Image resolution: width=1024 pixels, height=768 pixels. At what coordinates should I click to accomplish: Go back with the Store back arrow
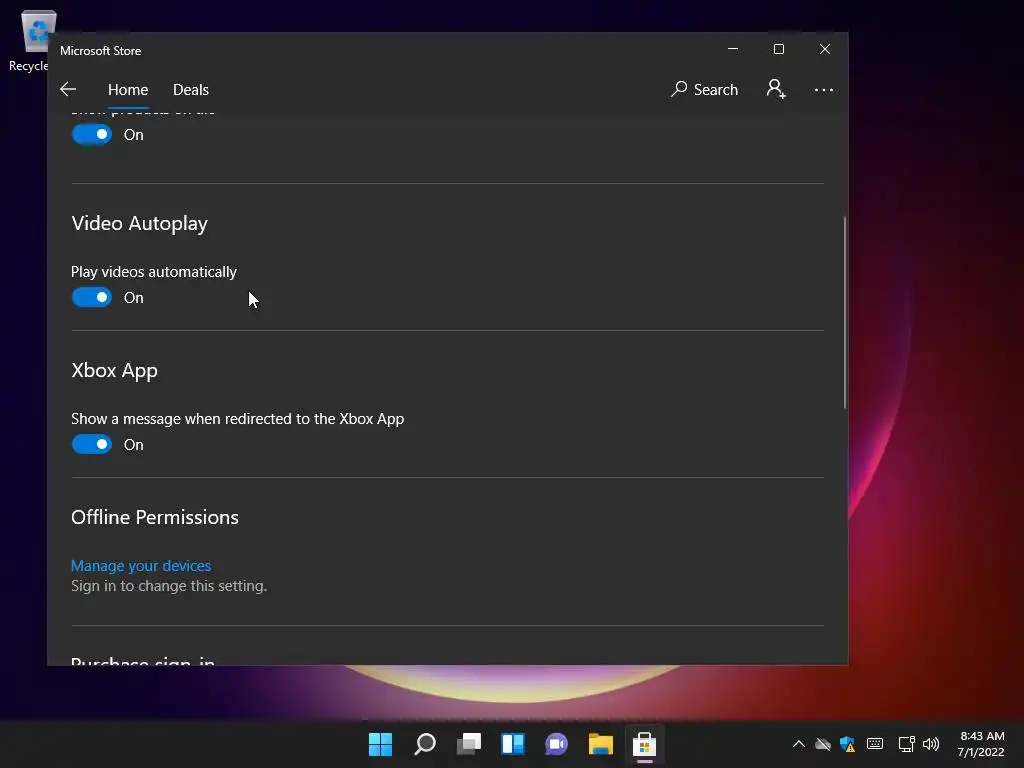coord(68,89)
